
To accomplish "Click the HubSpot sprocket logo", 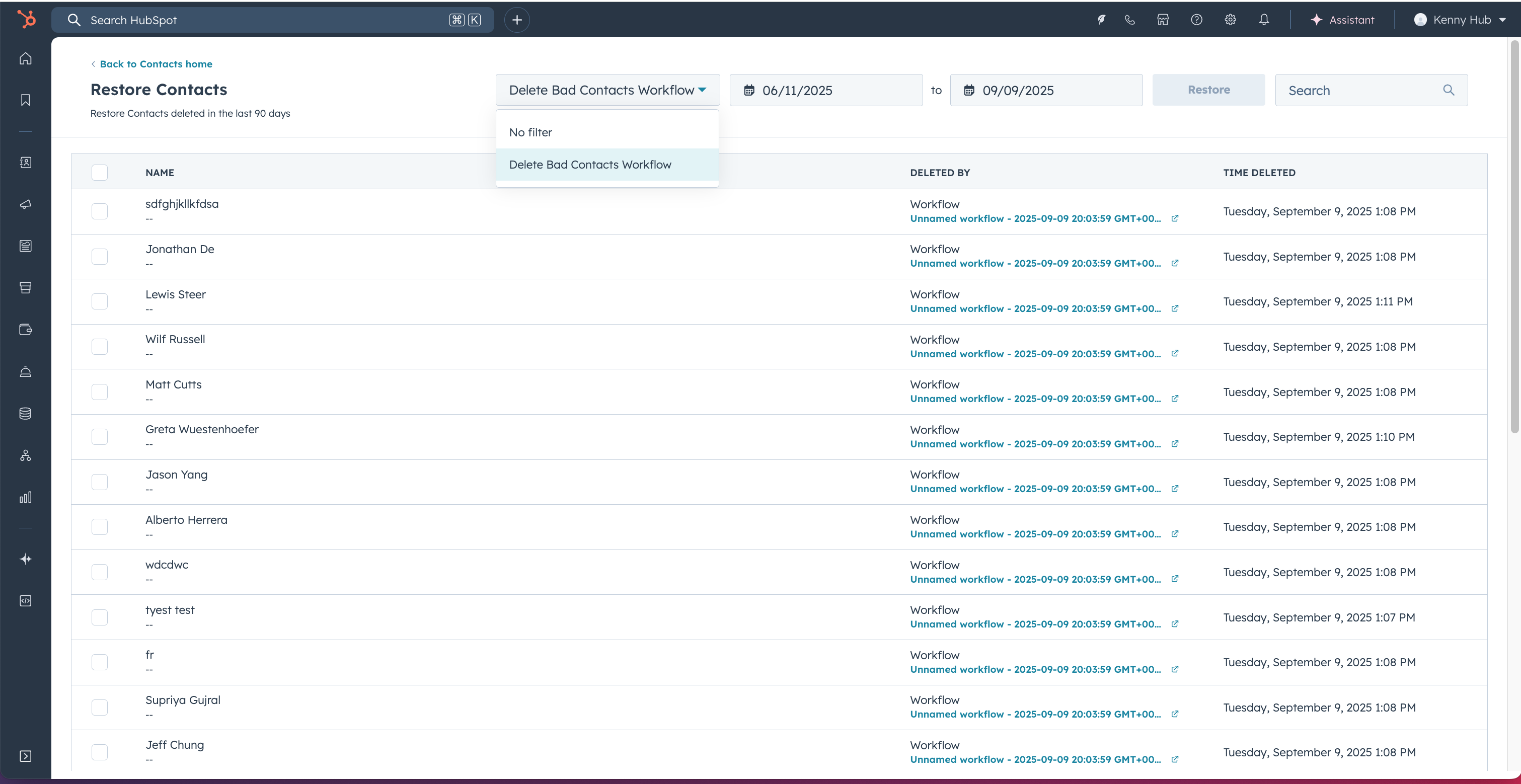I will [26, 20].
